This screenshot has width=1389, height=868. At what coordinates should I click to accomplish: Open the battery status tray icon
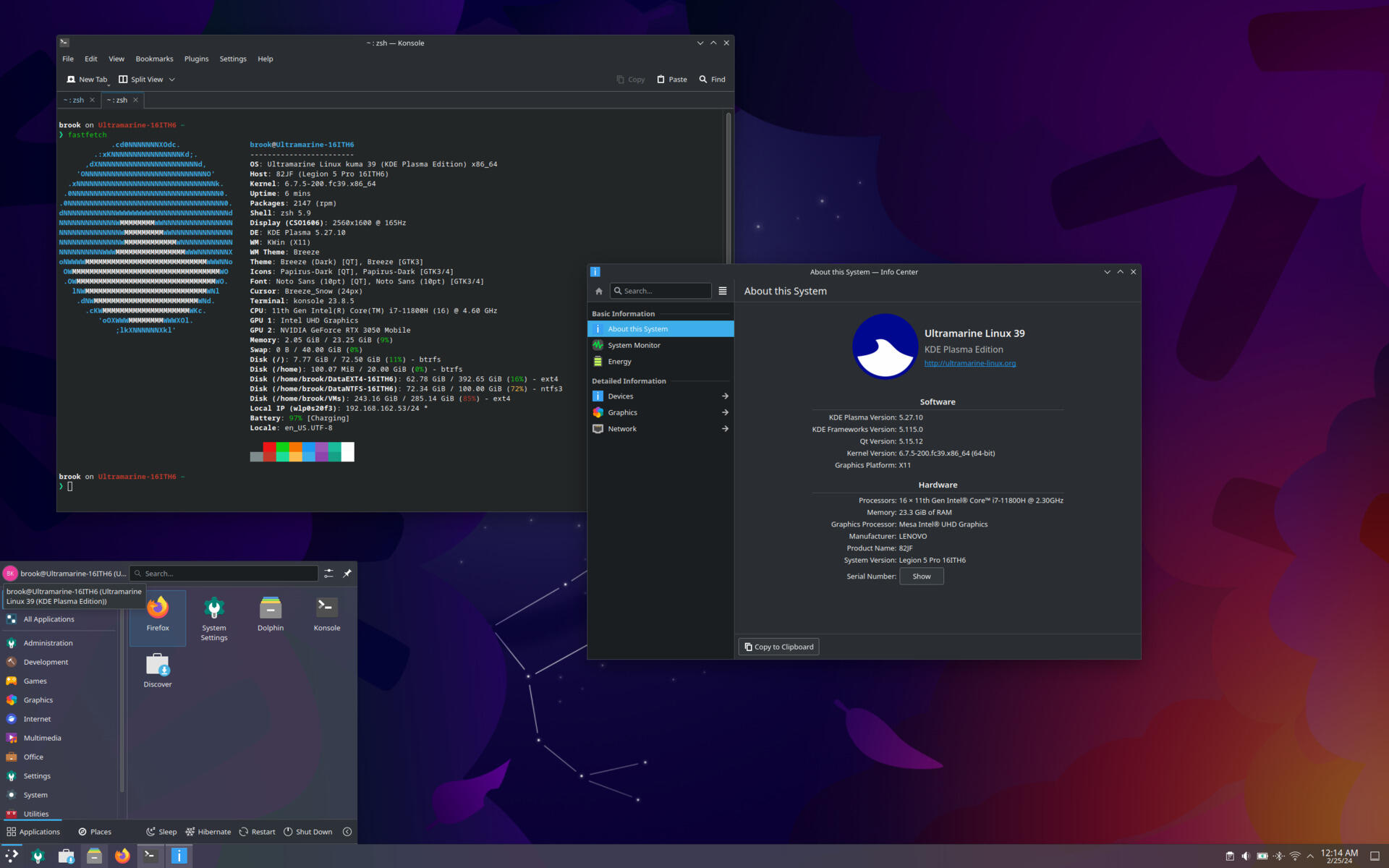tap(1262, 856)
